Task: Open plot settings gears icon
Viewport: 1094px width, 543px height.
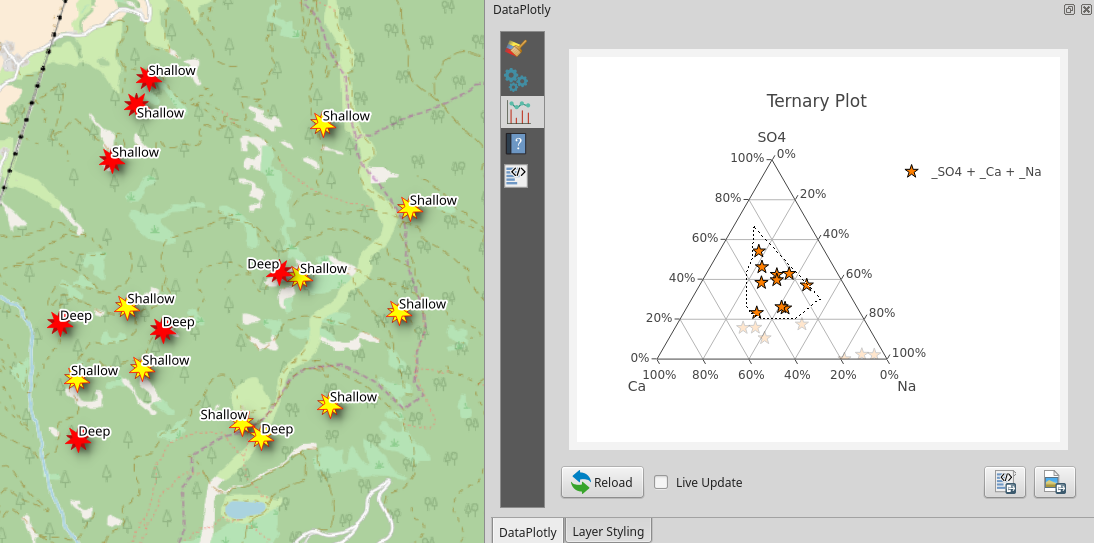Action: click(x=516, y=80)
